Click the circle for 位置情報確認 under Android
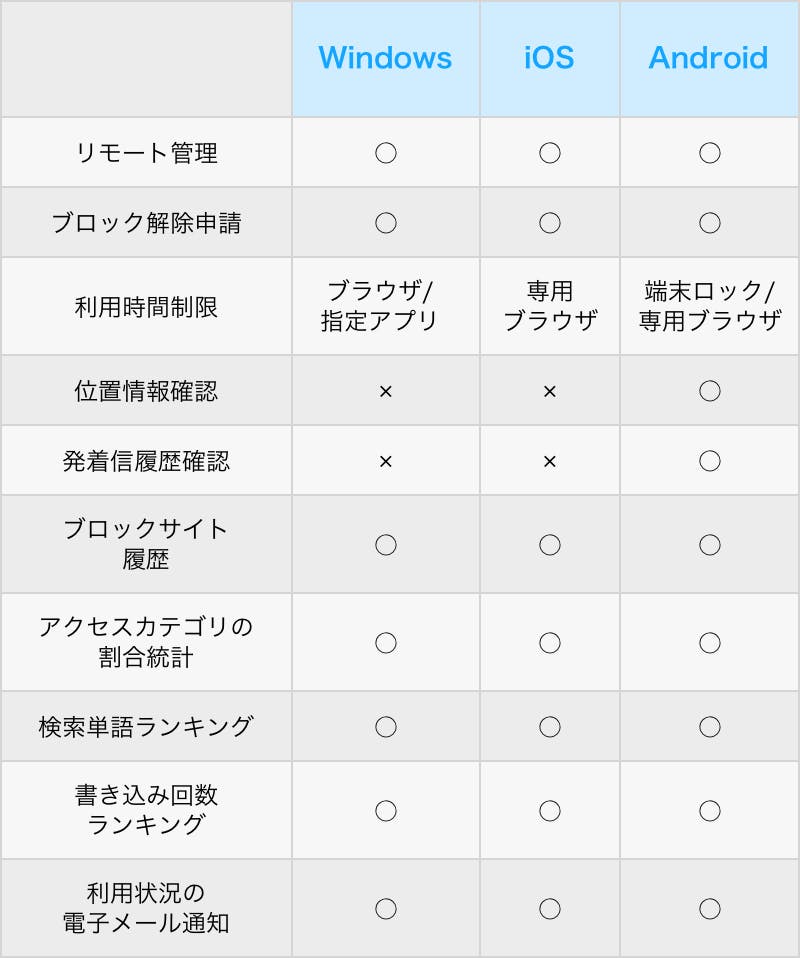Screen dimensions: 800x958 pos(710,391)
